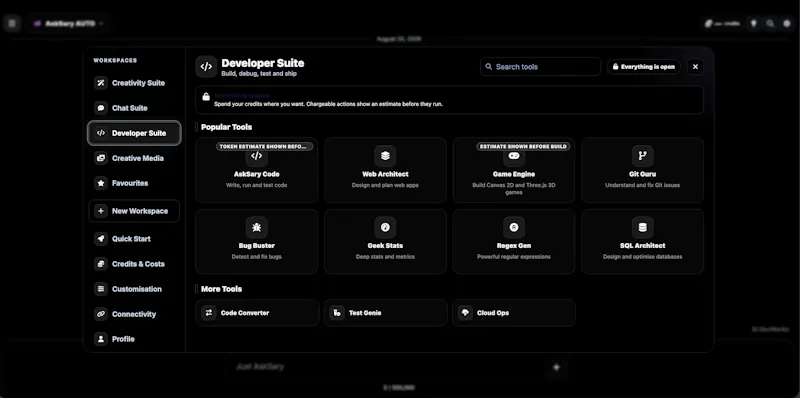Click the sparkle button beside message input
The height and width of the screenshot is (398, 800).
(x=557, y=367)
